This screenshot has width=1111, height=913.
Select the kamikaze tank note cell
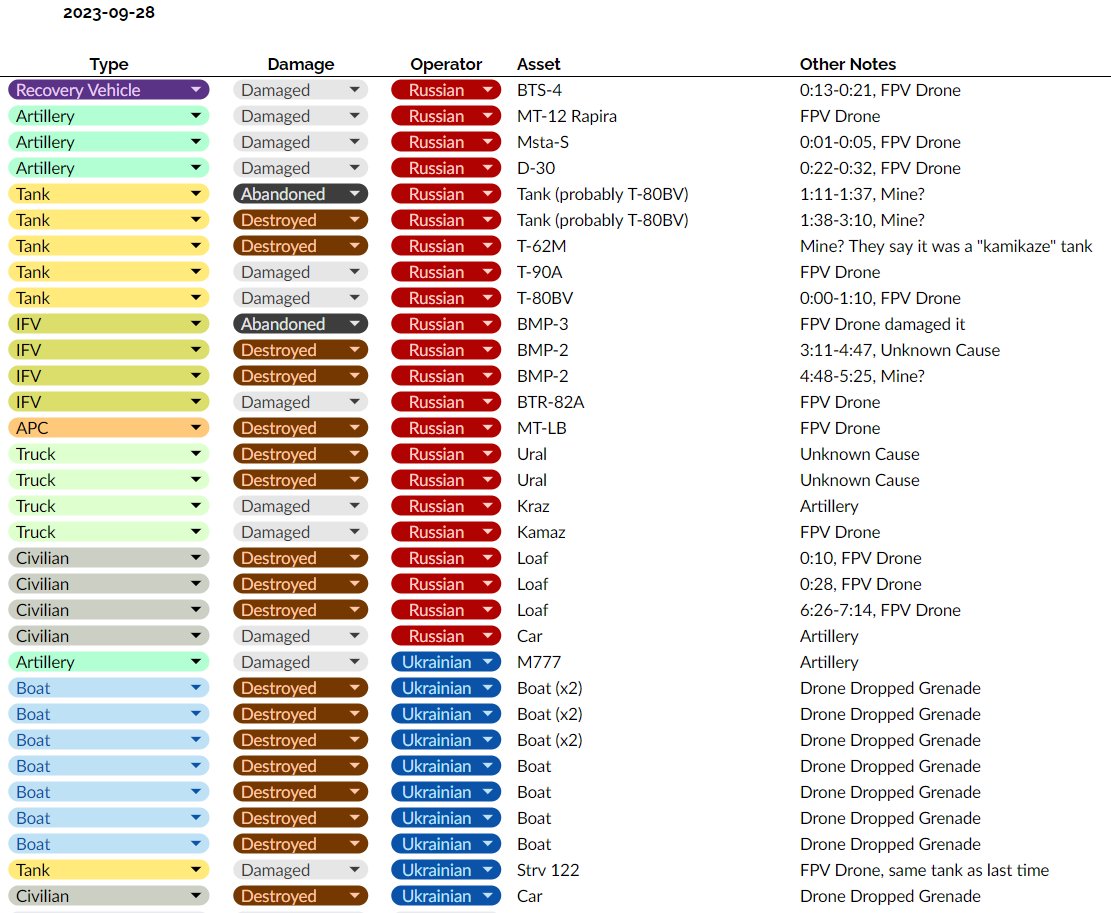pyautogui.click(x=945, y=246)
